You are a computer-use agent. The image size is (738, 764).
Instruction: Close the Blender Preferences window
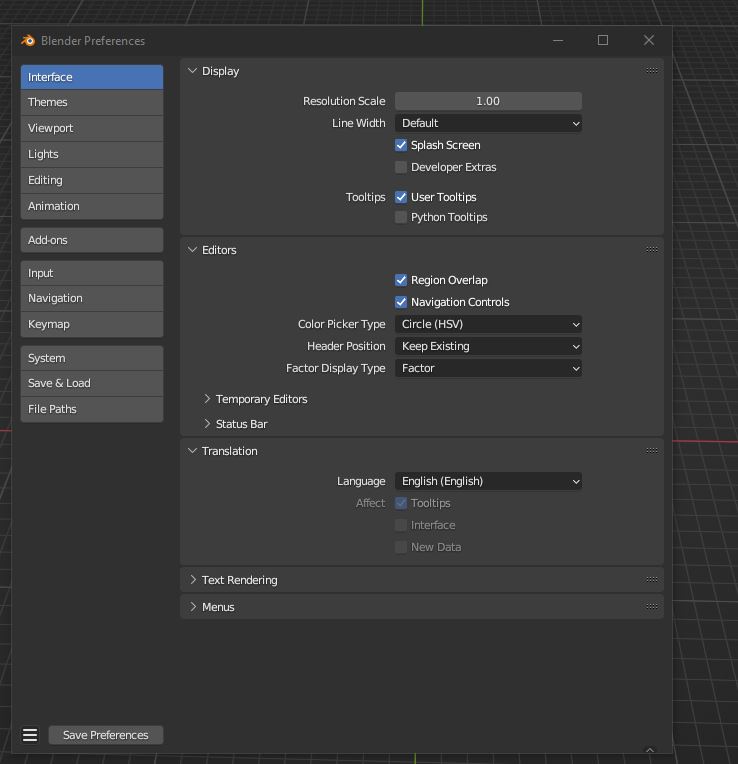[x=648, y=40]
